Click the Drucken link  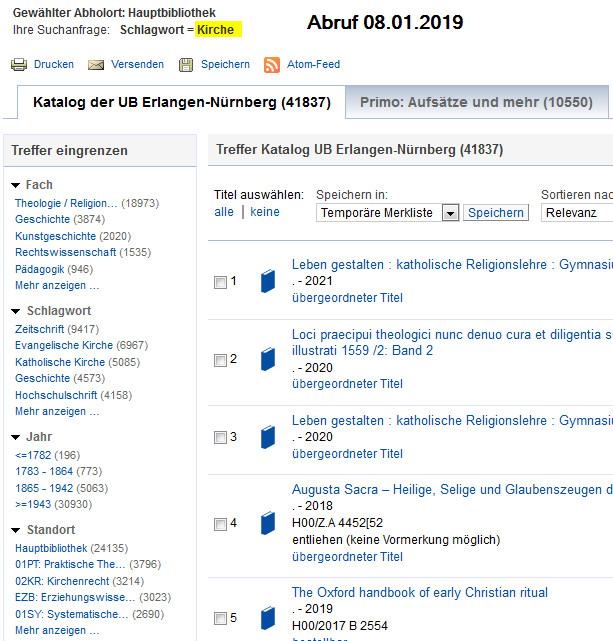click(54, 64)
